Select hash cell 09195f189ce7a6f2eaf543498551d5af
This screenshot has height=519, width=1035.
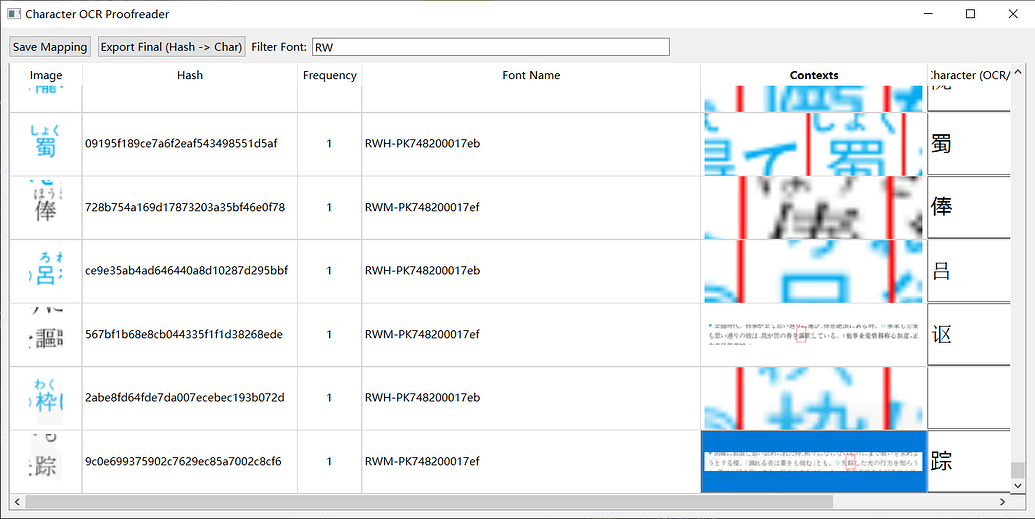tap(189, 144)
